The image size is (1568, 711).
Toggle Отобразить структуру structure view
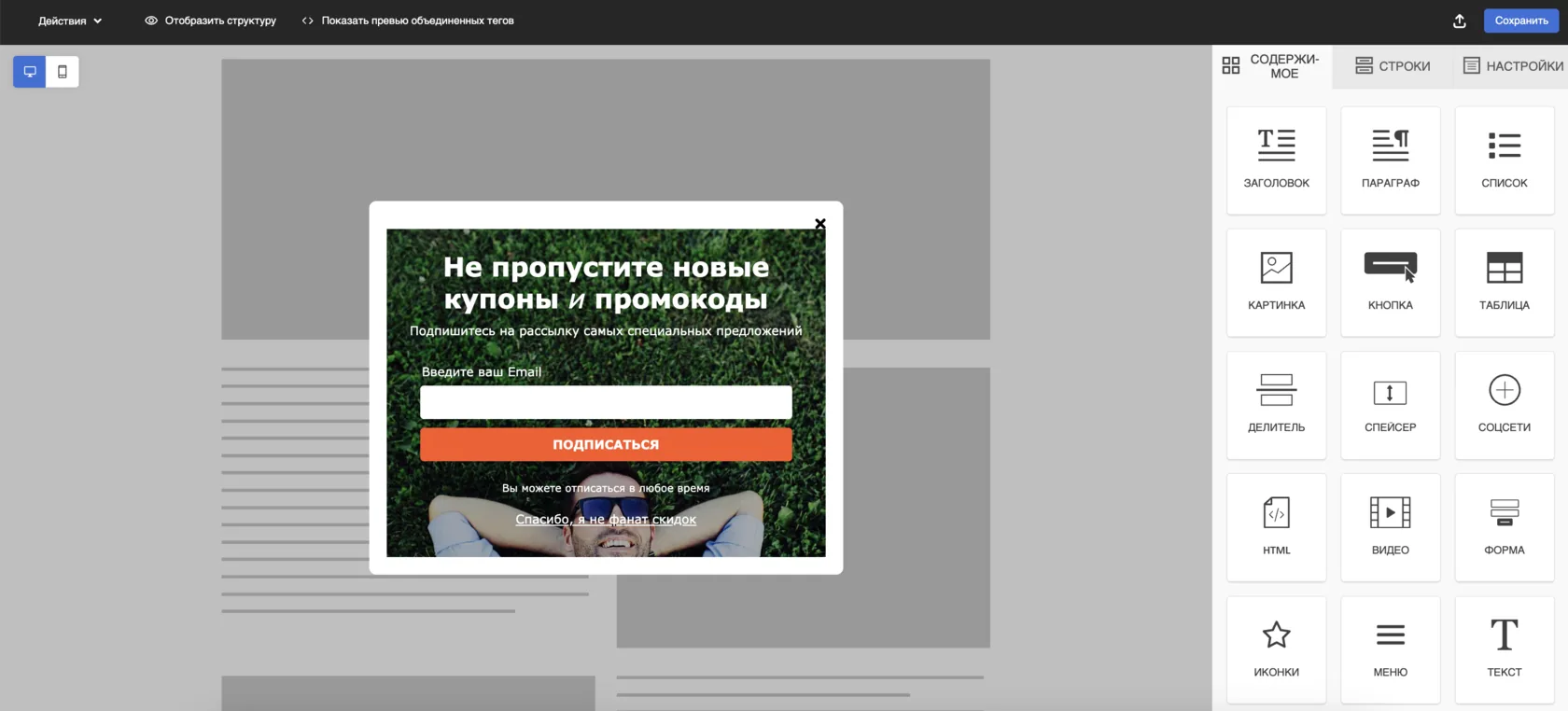point(211,21)
